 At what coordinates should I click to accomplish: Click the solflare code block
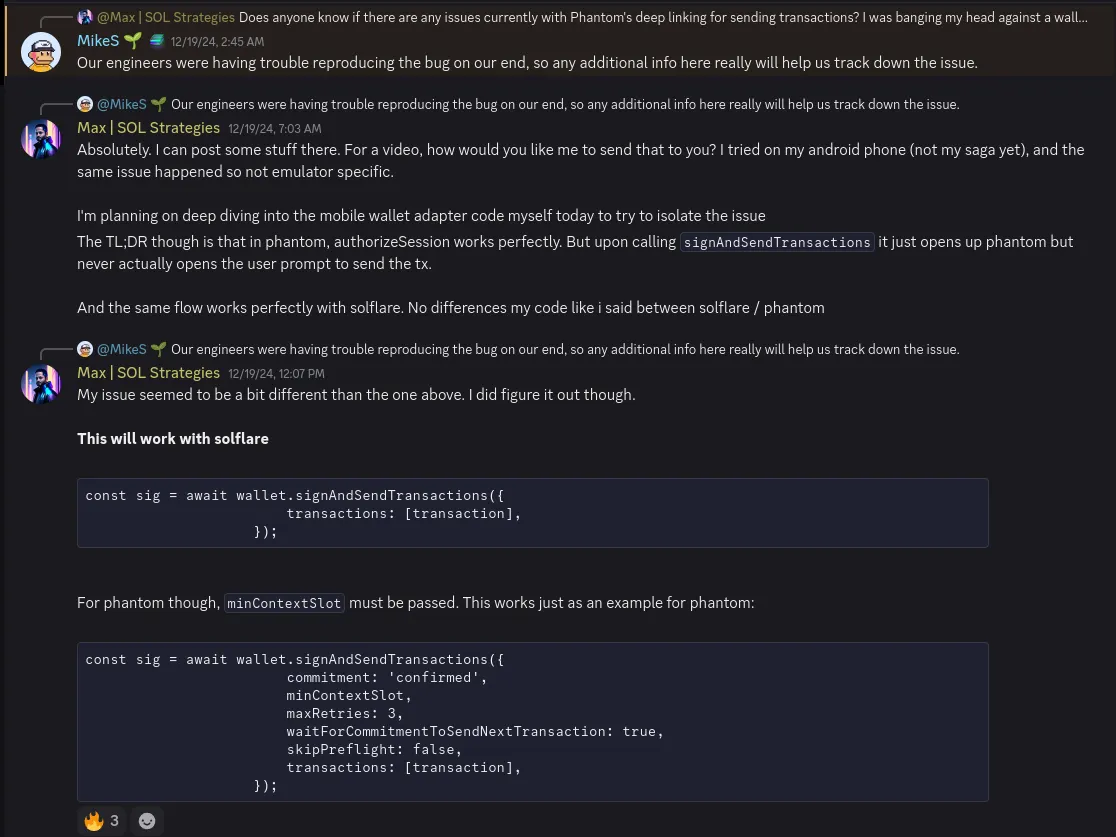click(532, 513)
